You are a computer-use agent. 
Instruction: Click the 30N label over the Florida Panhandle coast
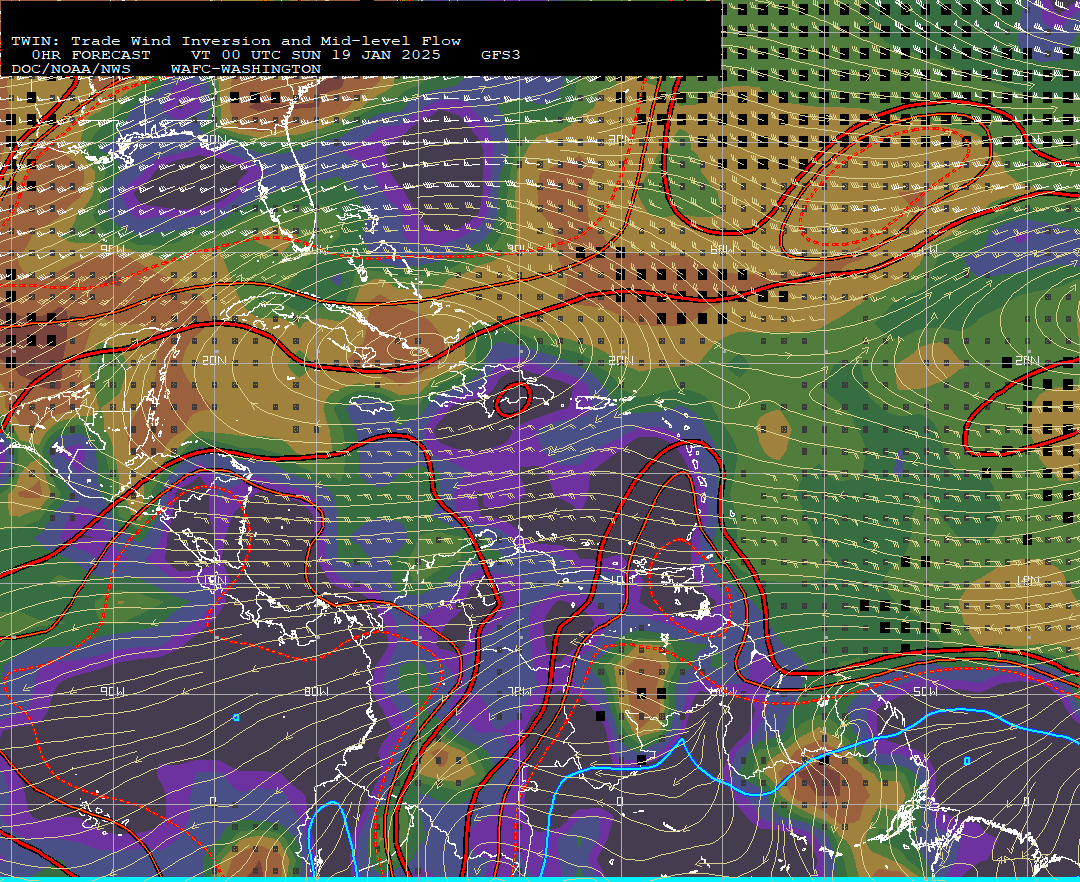[214, 140]
